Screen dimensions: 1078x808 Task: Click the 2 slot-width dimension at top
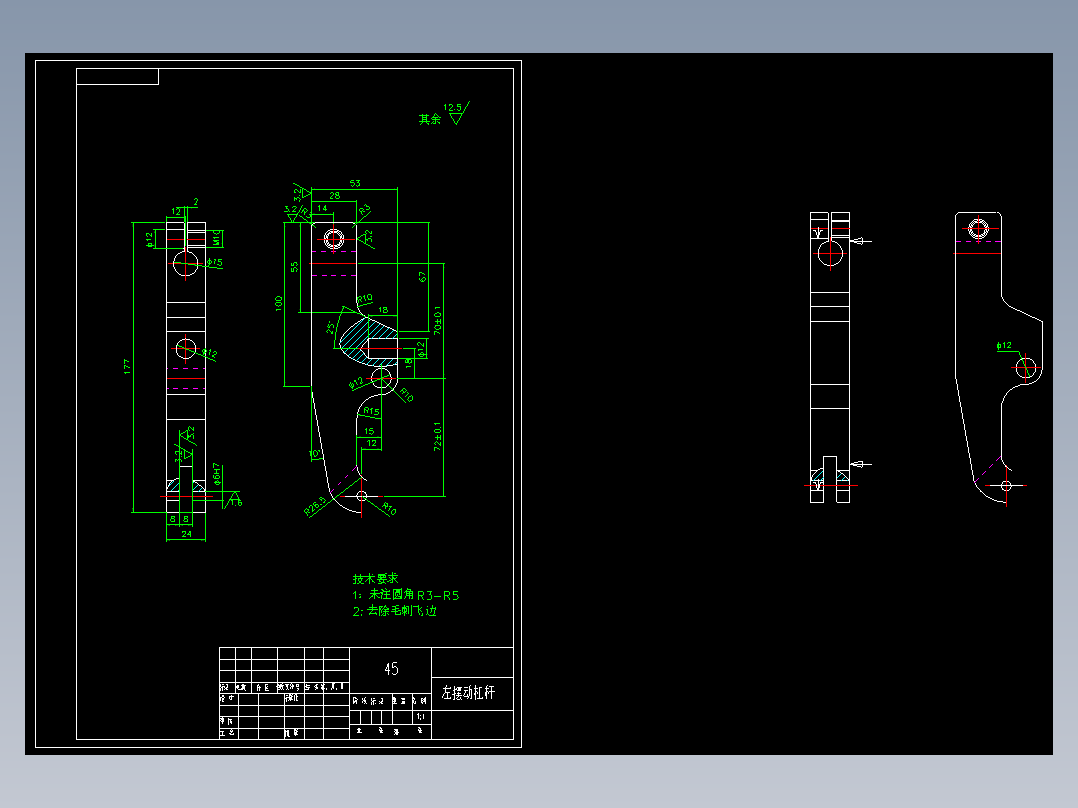click(196, 202)
